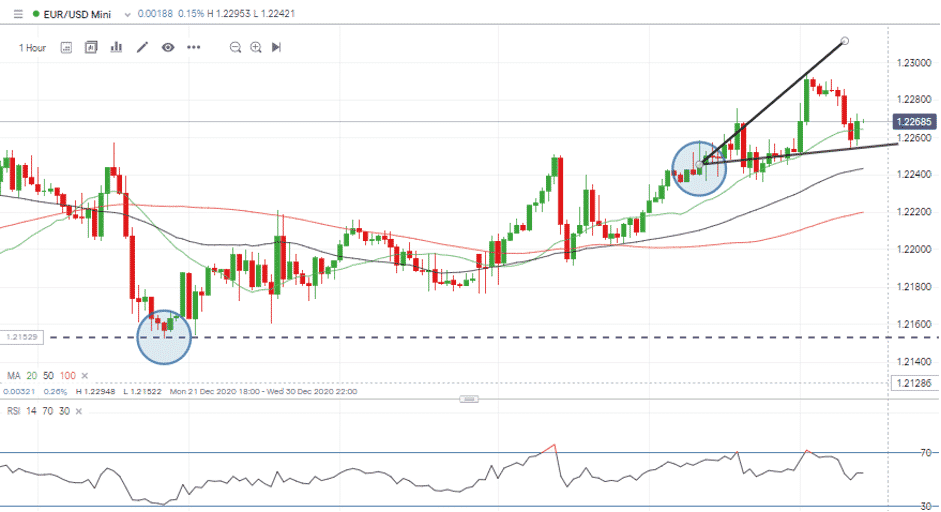Select the pencil drawing tool
This screenshot has height=512, width=941.
click(142, 47)
